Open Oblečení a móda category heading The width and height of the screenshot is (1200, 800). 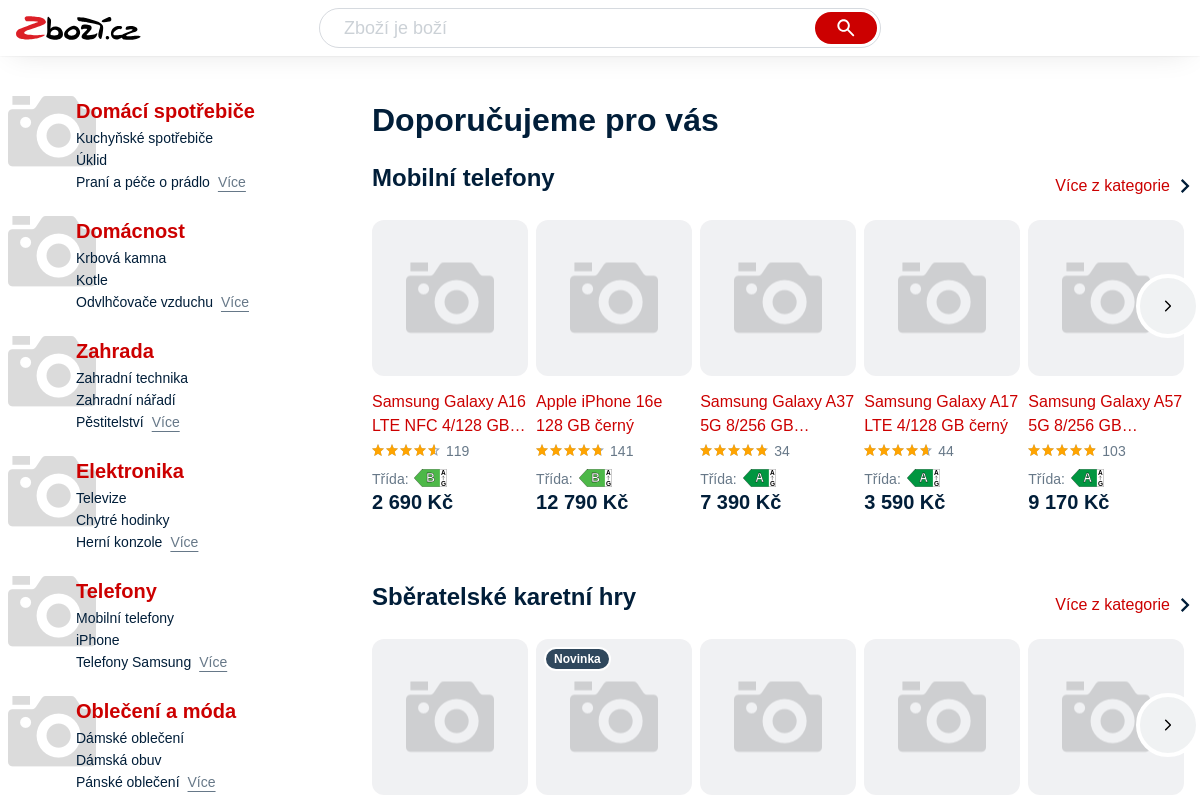[156, 711]
